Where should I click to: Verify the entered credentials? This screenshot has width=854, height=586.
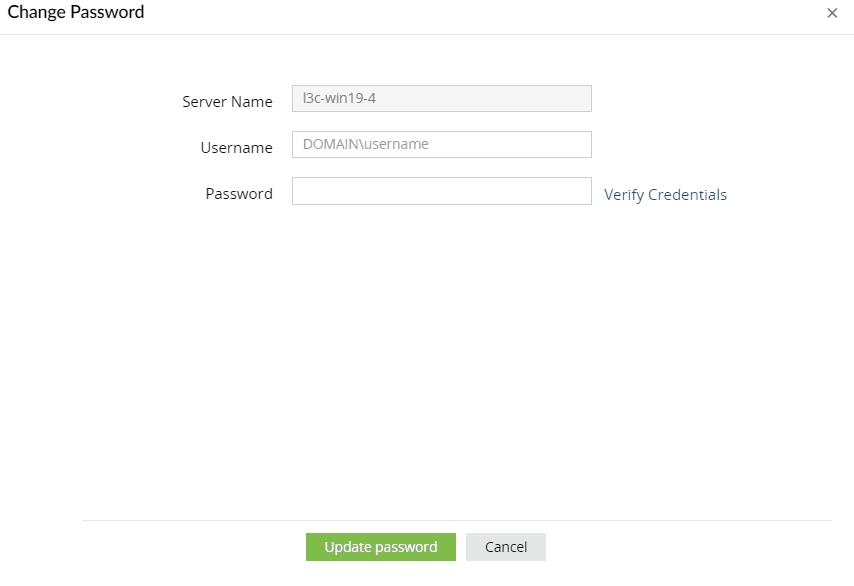tap(665, 195)
